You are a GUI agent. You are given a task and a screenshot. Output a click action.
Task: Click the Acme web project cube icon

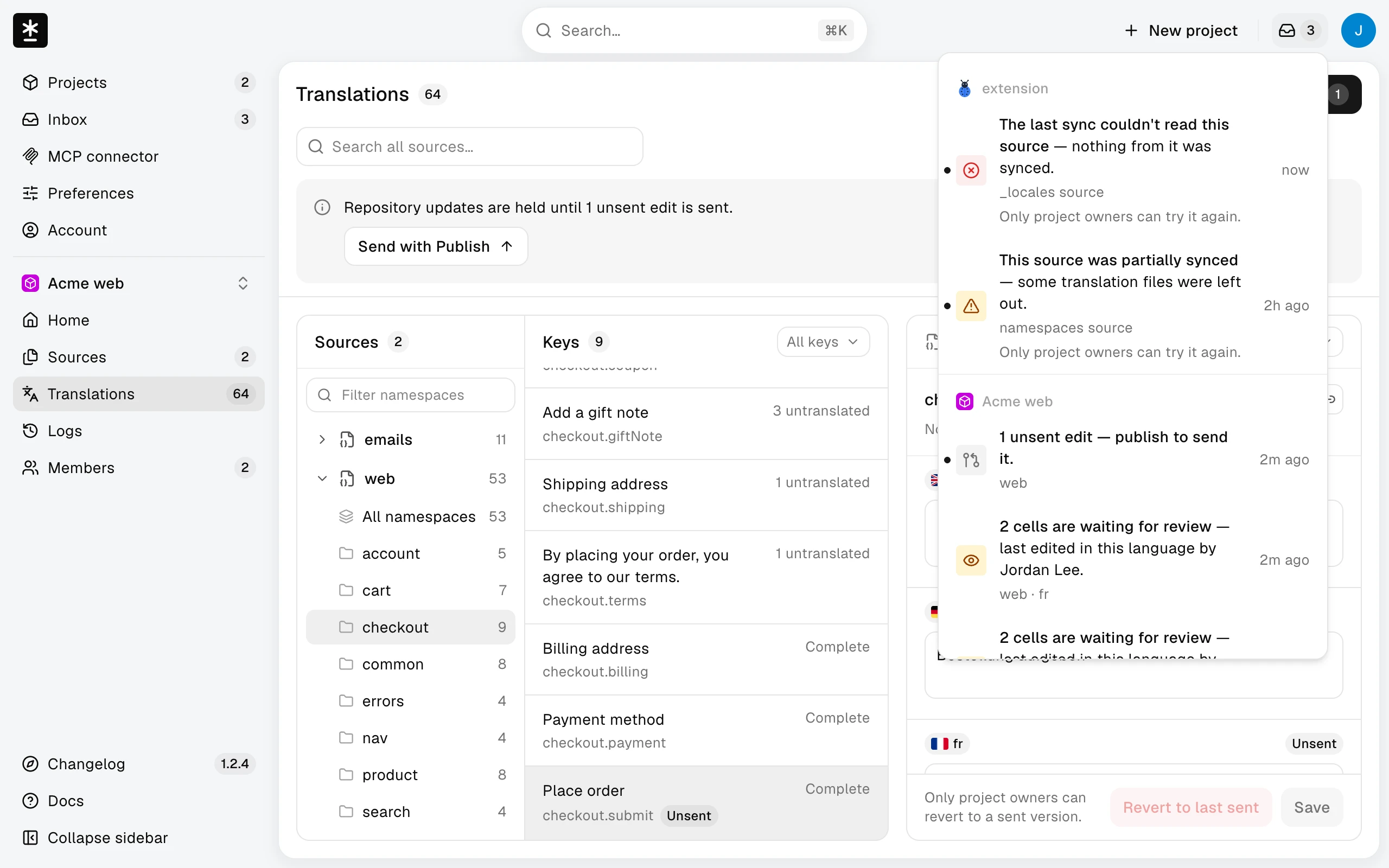tap(30, 284)
